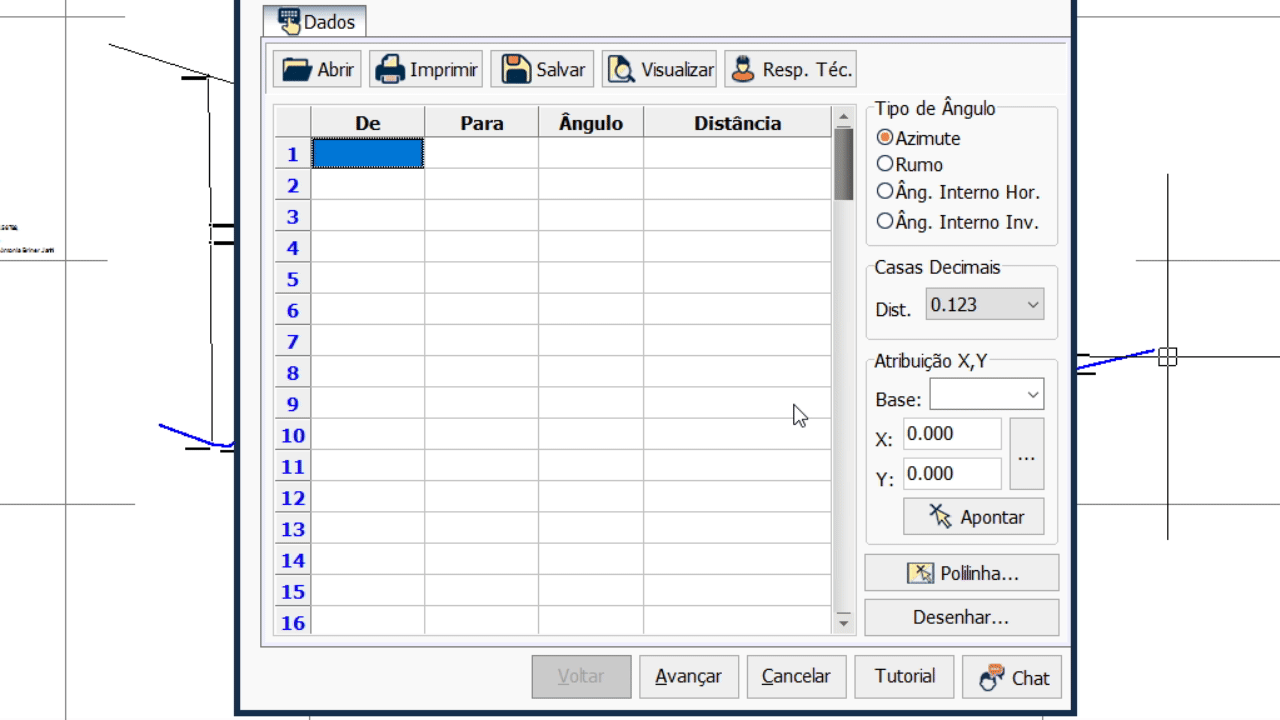Choose Âng. Interno Inv. radio button
Screen dimensions: 1280x720
(x=885, y=221)
